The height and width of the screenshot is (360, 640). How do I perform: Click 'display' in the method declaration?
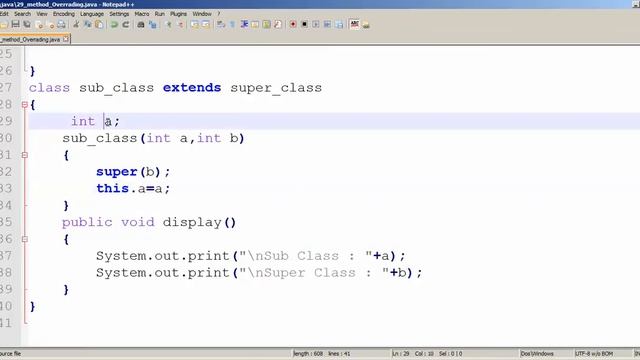(192, 222)
